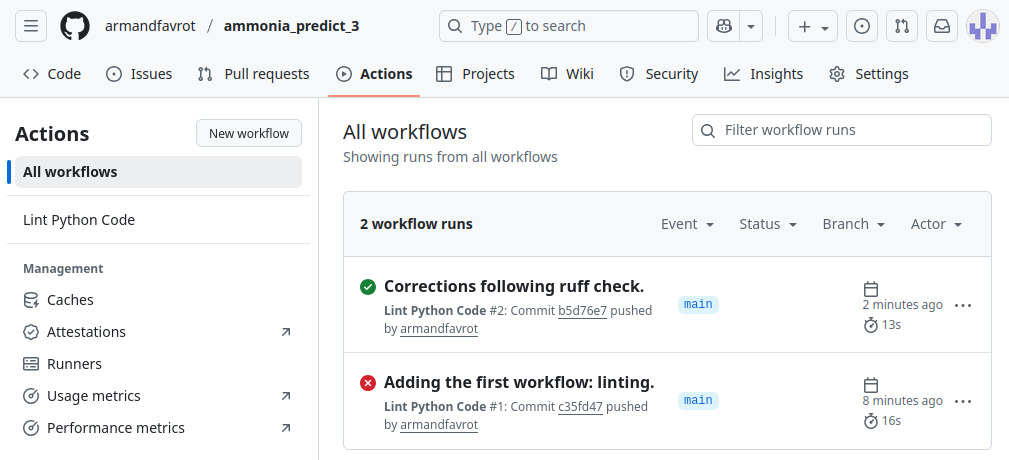Open the create new plus dropdown
This screenshot has width=1009, height=460.
pos(812,26)
